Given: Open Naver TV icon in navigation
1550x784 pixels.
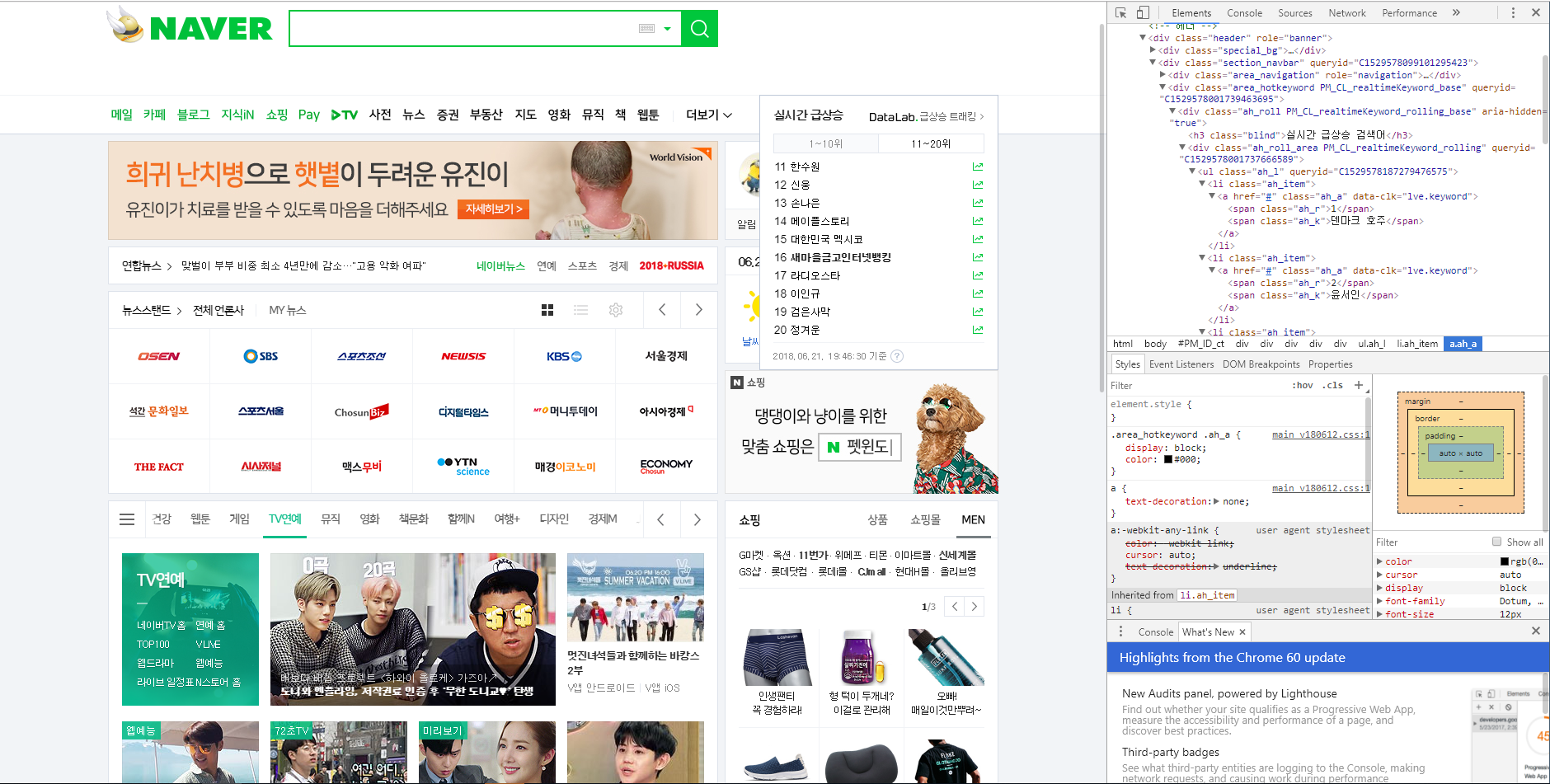Looking at the screenshot, I should click(345, 115).
